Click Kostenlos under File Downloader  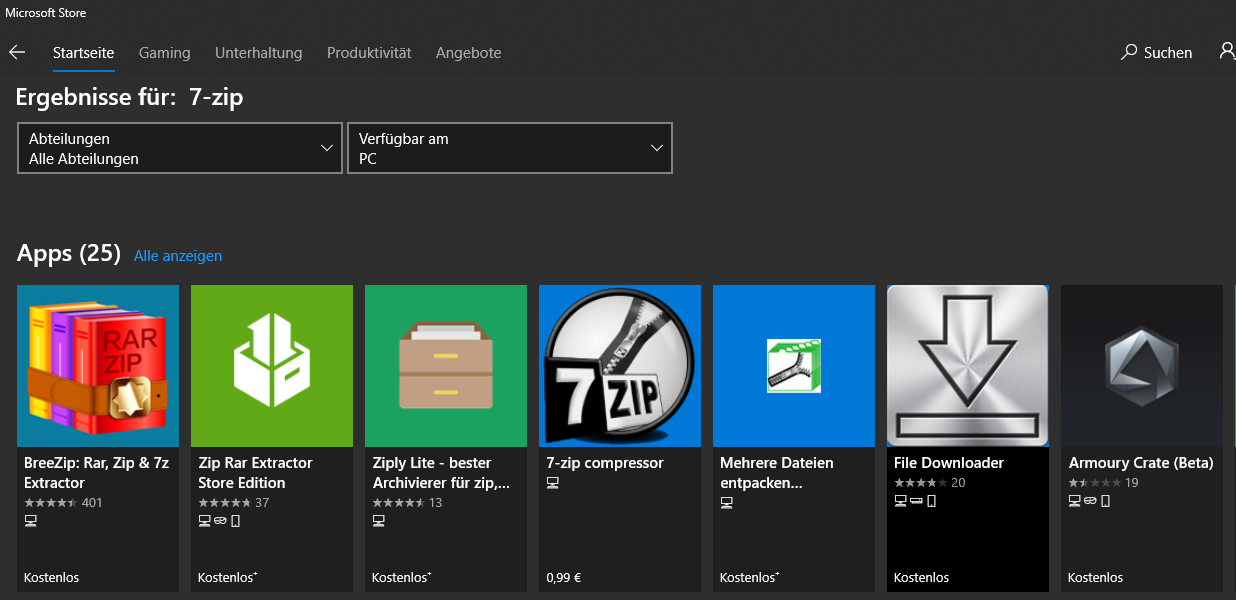(x=921, y=578)
